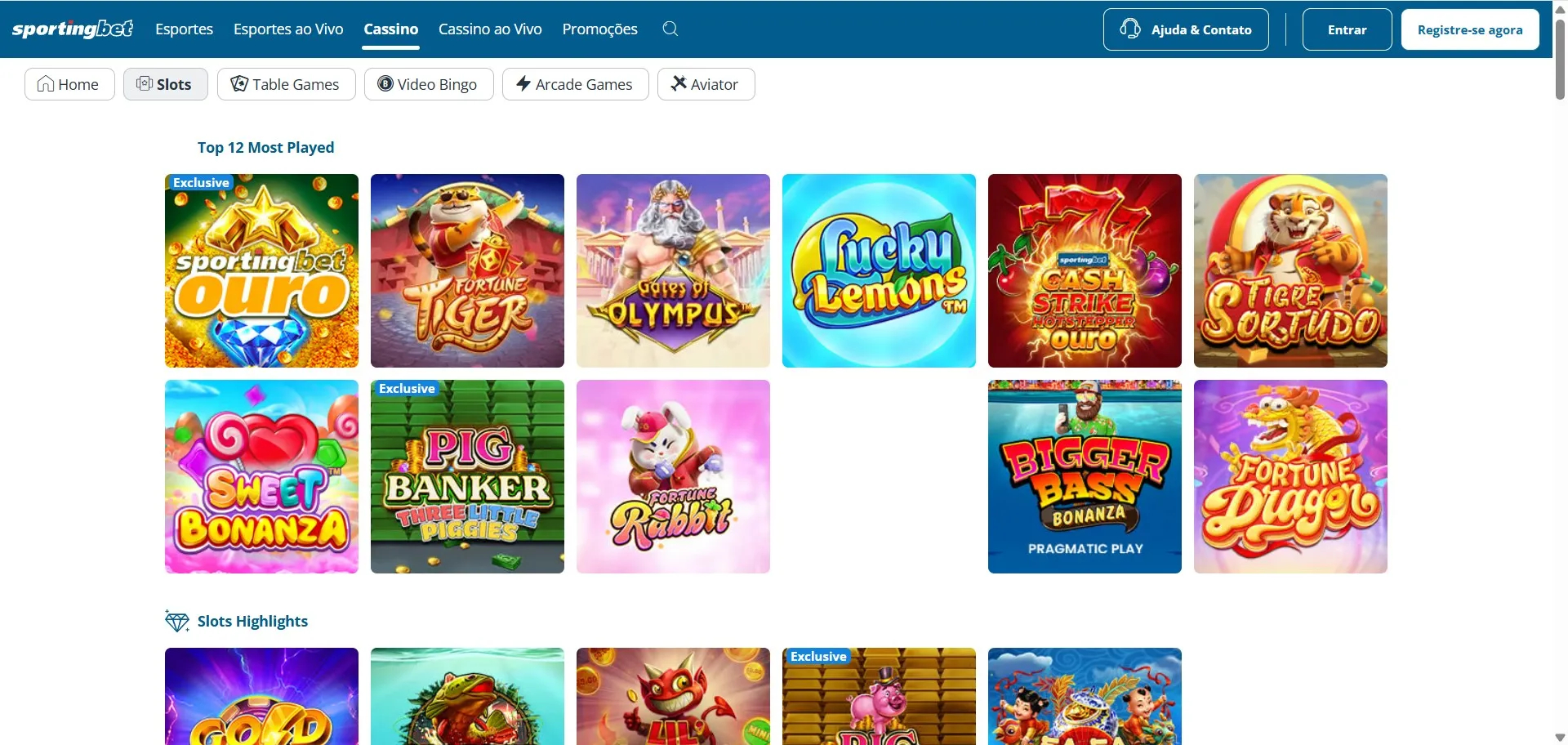This screenshot has width=1568, height=745.
Task: Click the Entrar login button
Action: point(1347,29)
